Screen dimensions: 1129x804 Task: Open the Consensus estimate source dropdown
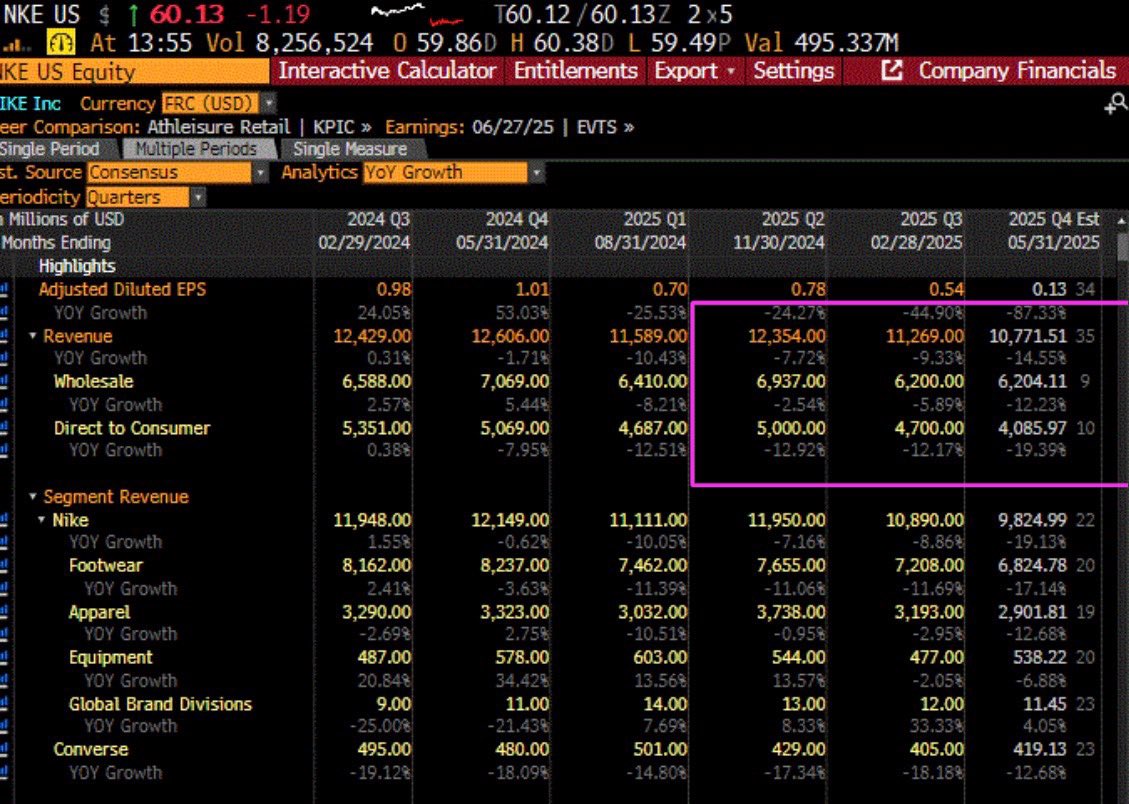point(261,173)
